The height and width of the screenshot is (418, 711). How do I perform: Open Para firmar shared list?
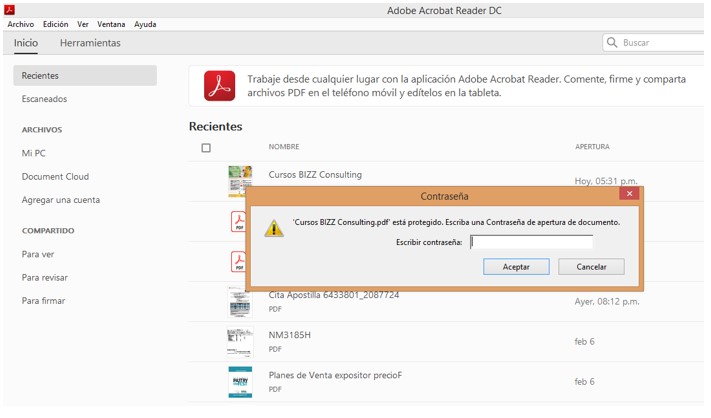(44, 301)
